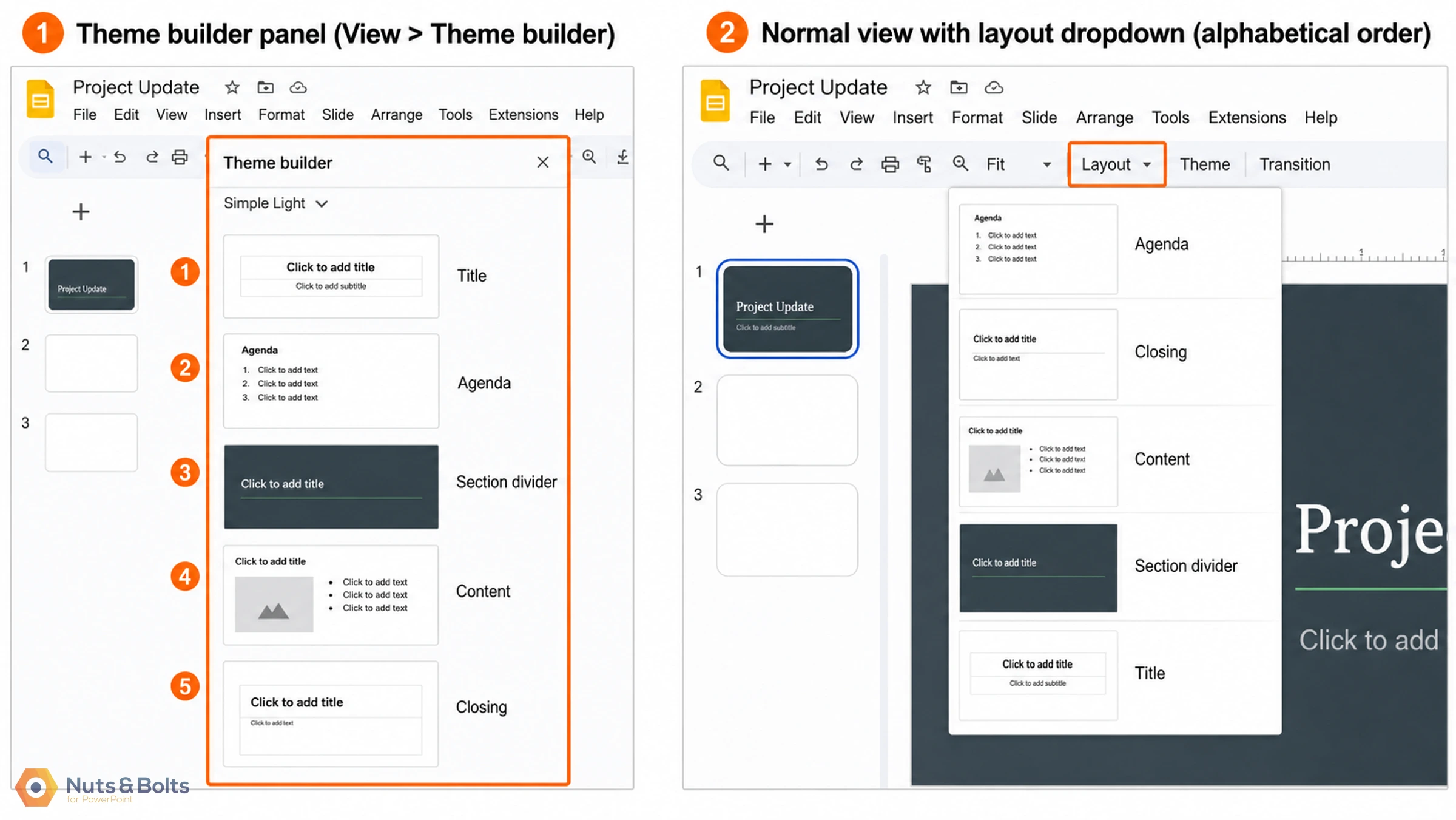Redo the action in the left window
Screen dimensions: 1456x820
(x=152, y=157)
